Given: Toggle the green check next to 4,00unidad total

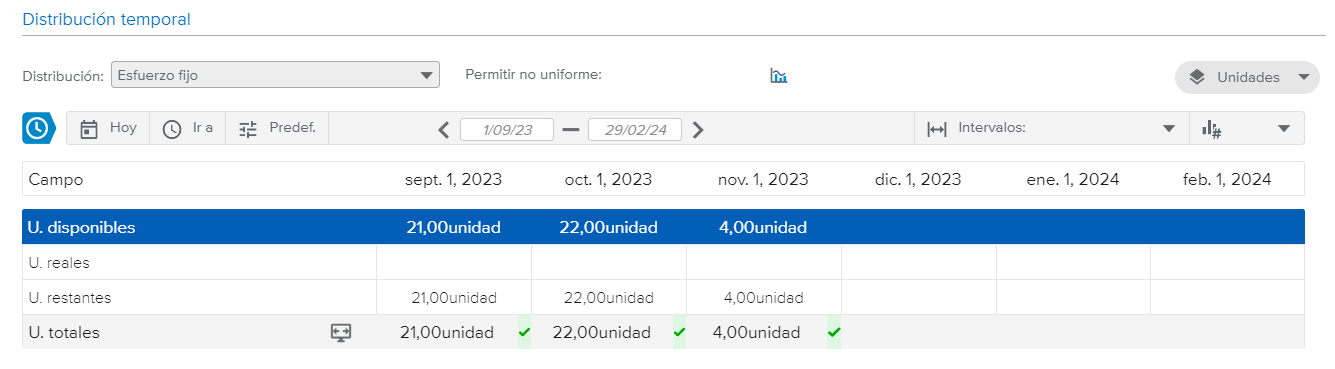Looking at the screenshot, I should [x=834, y=332].
